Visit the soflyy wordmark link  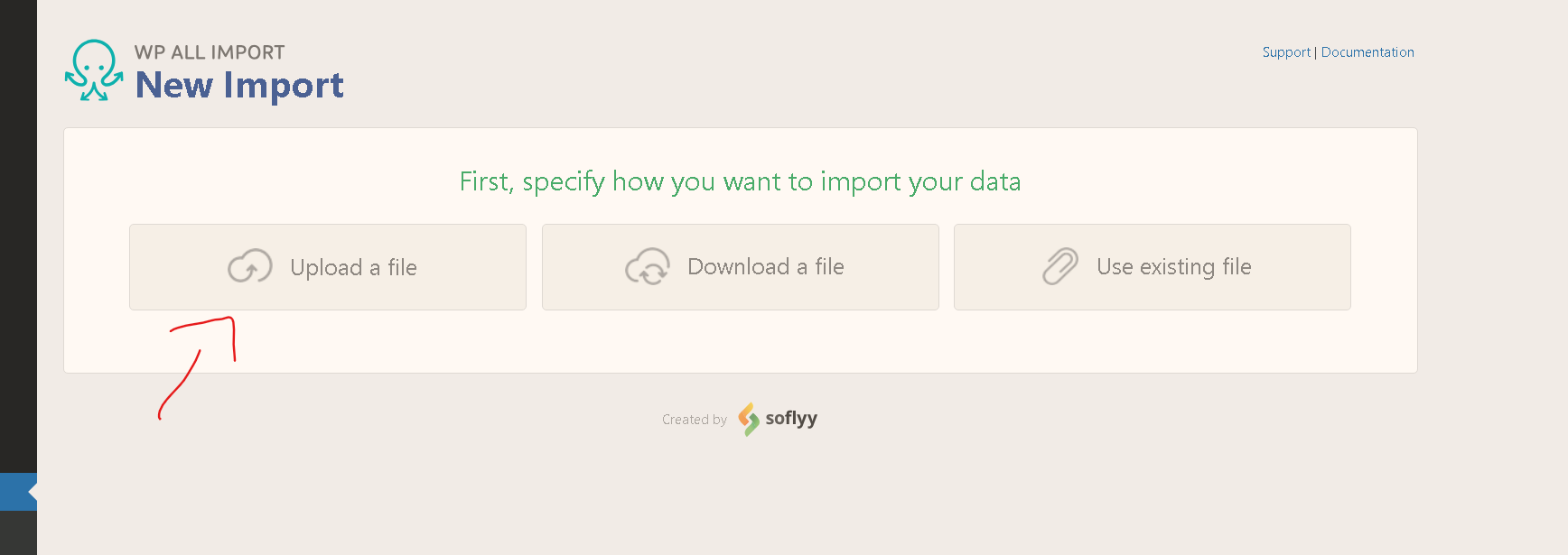pyautogui.click(x=791, y=418)
